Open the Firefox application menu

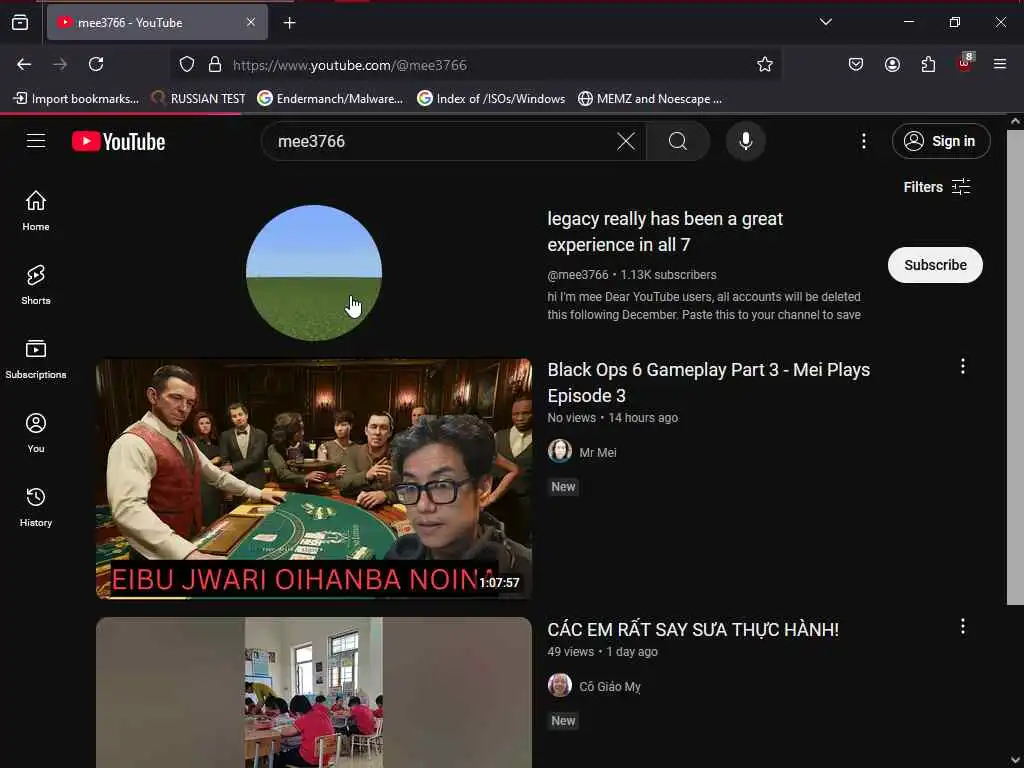point(1000,64)
